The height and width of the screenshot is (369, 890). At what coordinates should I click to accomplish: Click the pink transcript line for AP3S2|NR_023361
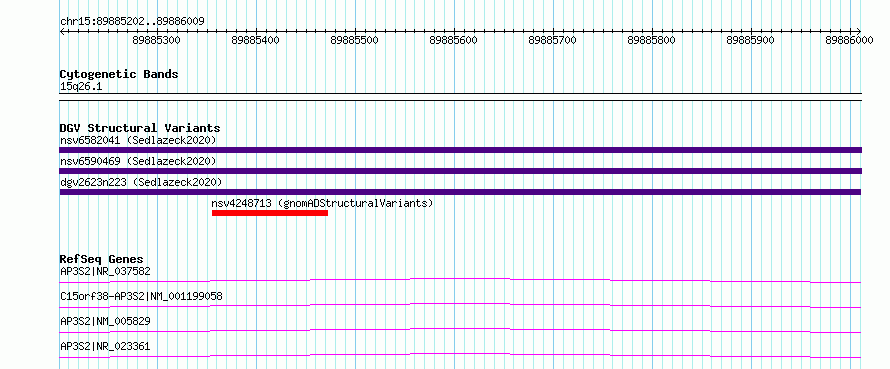(x=460, y=355)
